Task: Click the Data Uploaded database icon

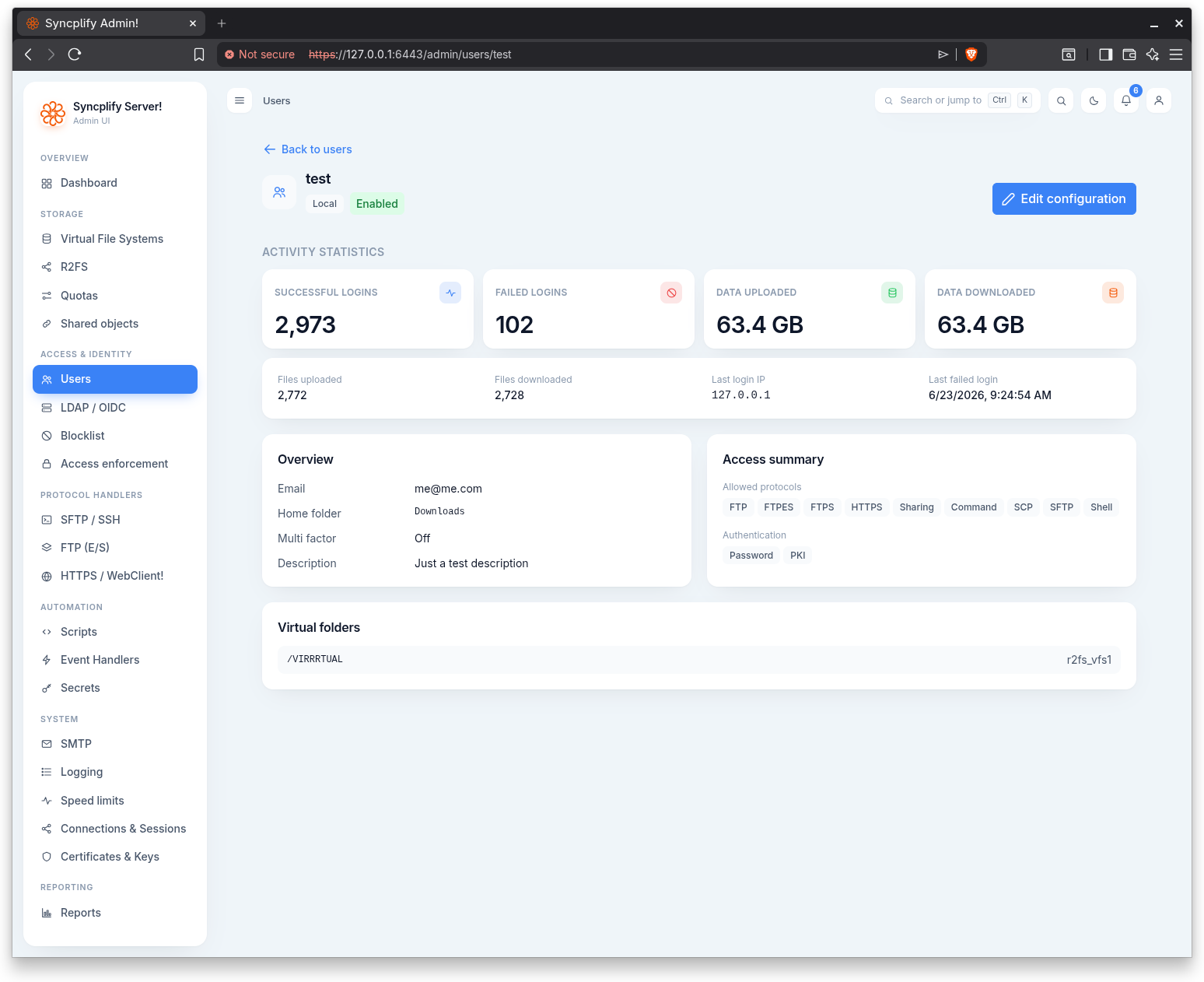Action: pyautogui.click(x=892, y=293)
